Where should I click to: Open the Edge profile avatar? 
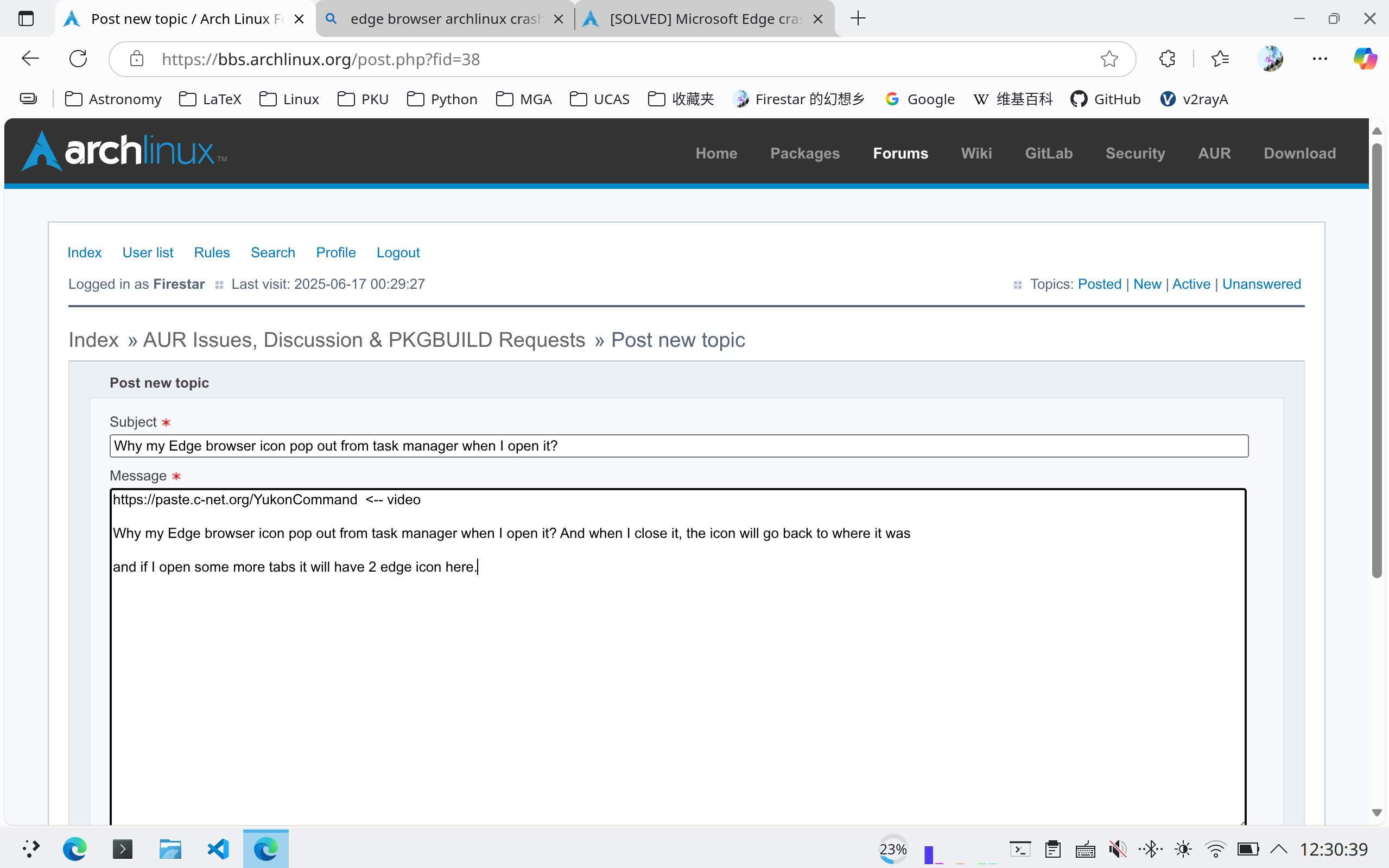1270,59
